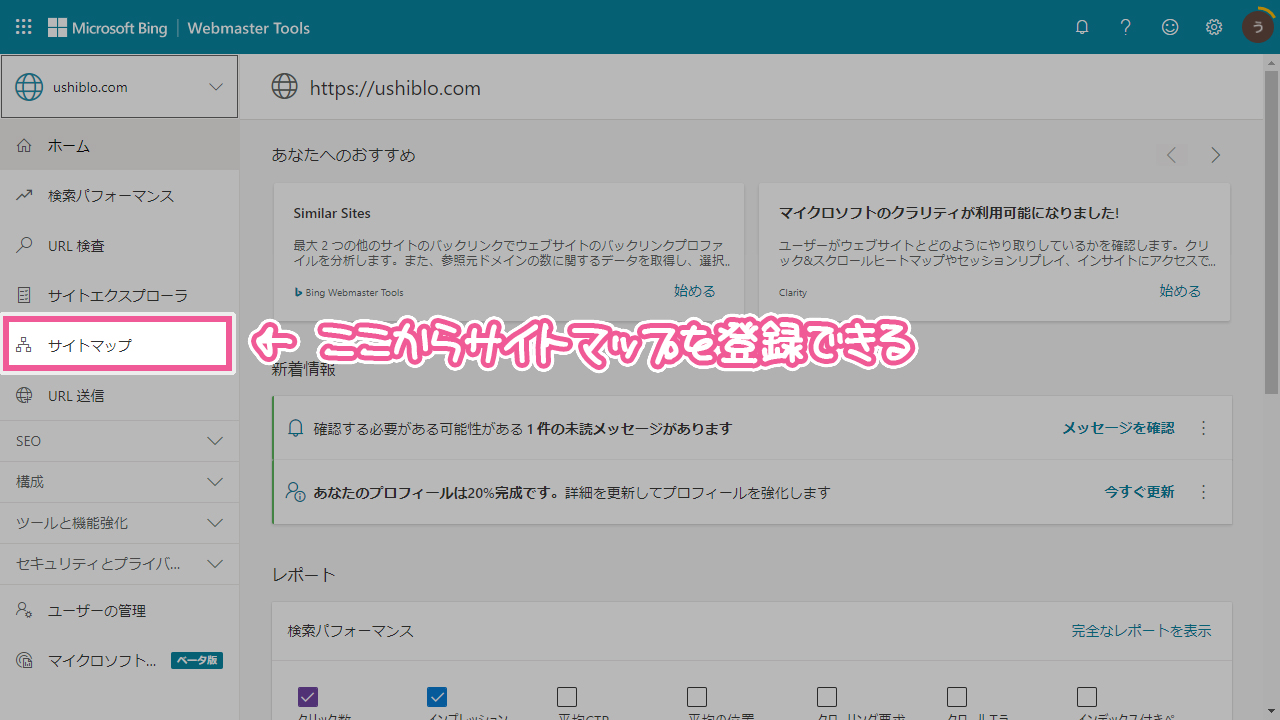The image size is (1280, 720).
Task: Click the bell icon in unread message row
Action: [x=295, y=428]
